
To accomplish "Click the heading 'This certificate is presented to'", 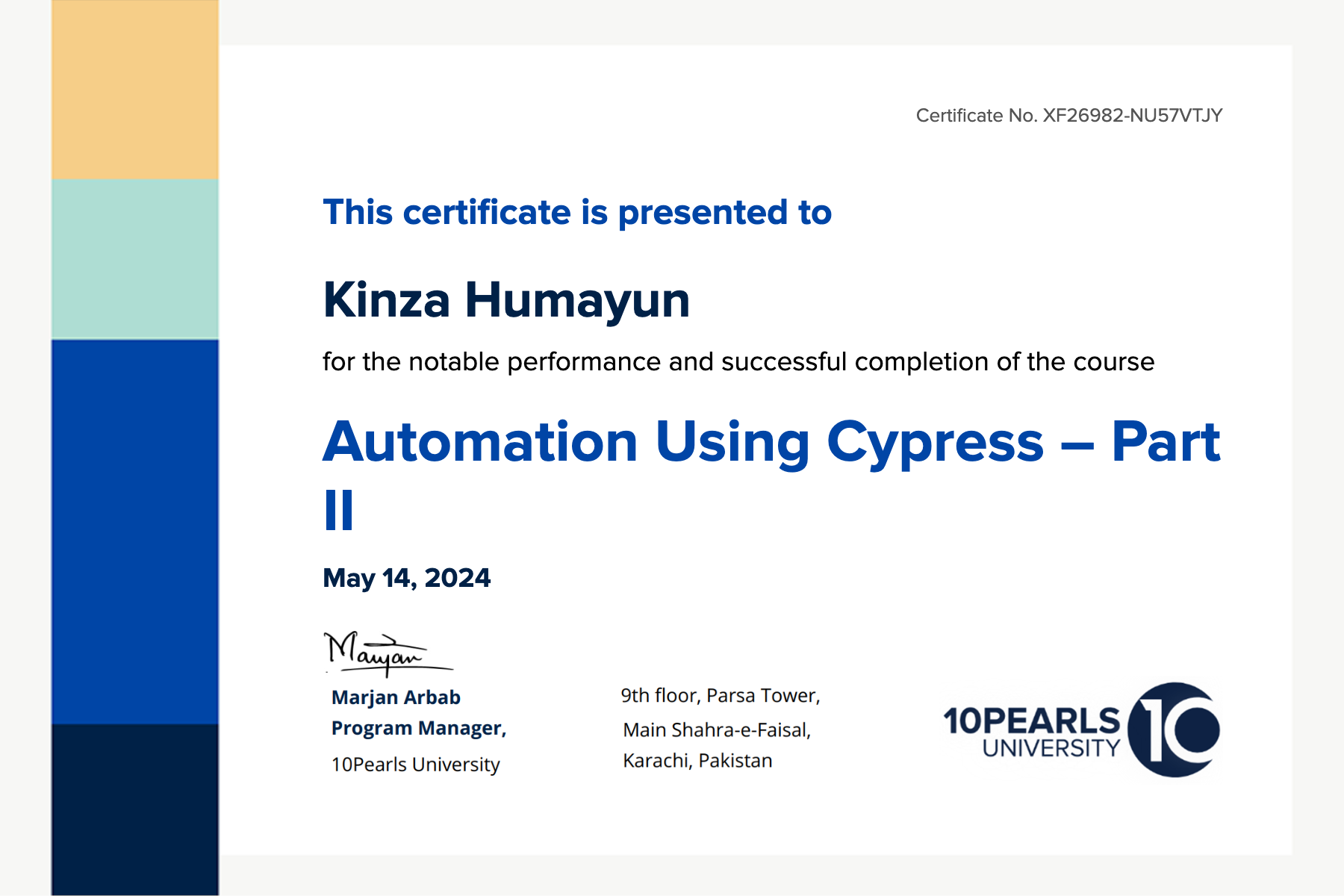I will [576, 212].
